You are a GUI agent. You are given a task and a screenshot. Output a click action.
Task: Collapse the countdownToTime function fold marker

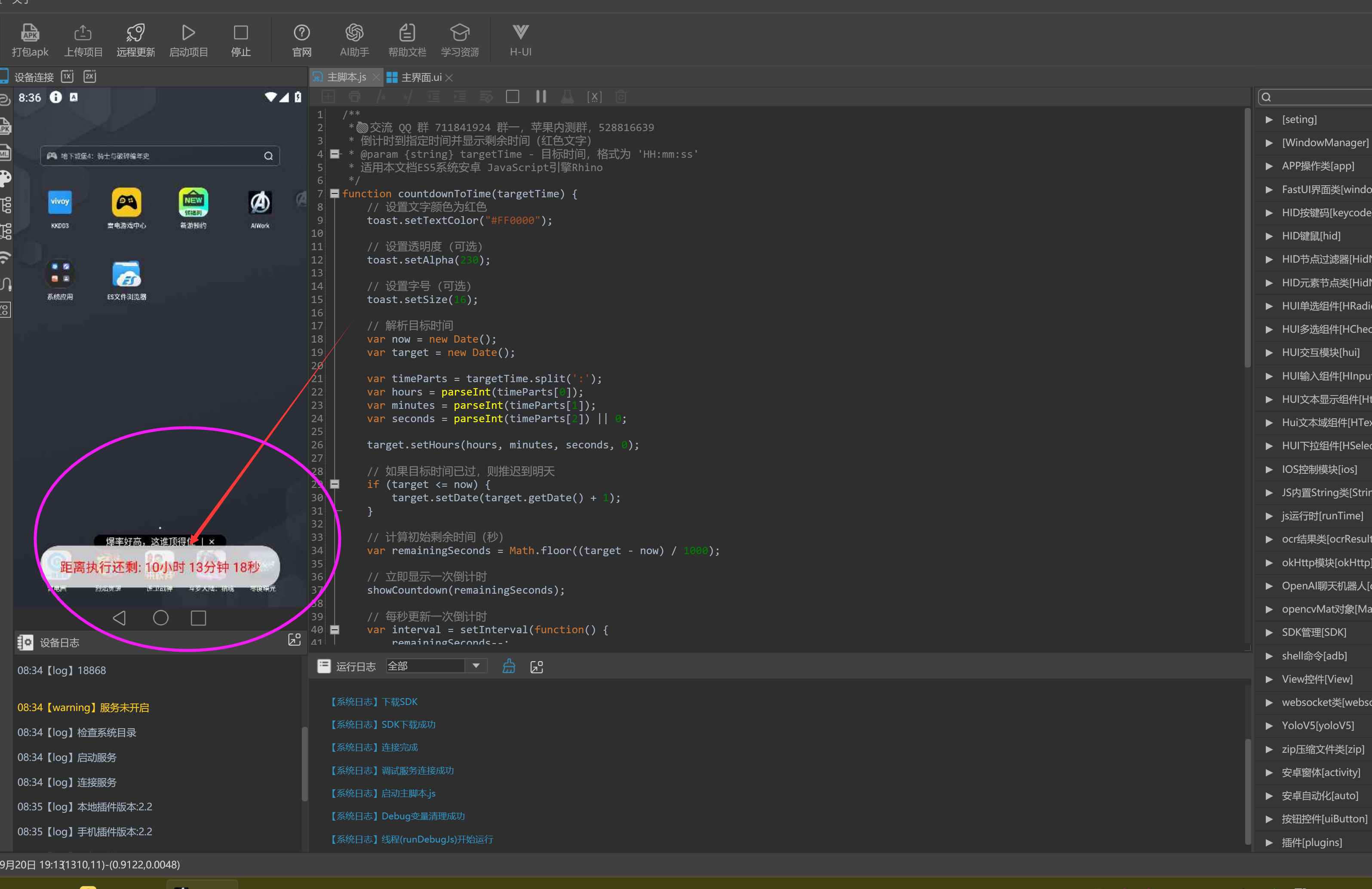click(335, 194)
